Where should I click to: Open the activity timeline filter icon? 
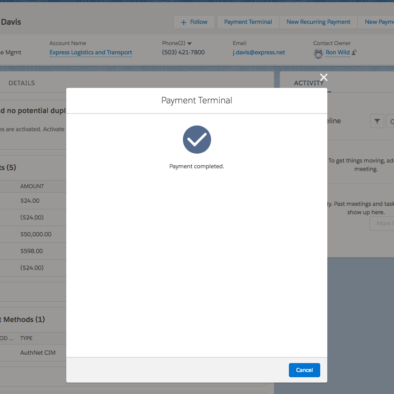click(x=377, y=121)
